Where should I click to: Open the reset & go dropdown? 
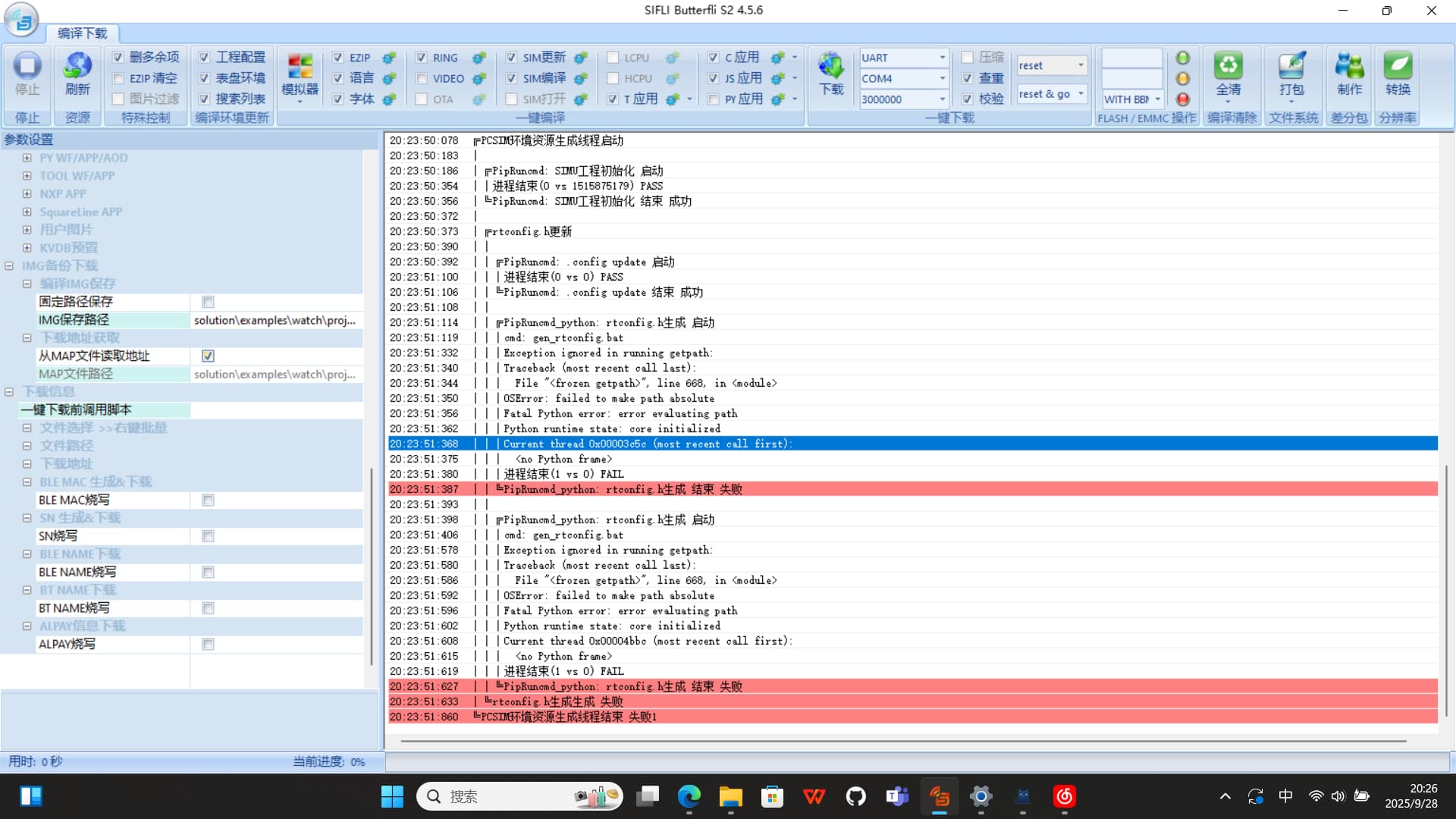[1081, 94]
